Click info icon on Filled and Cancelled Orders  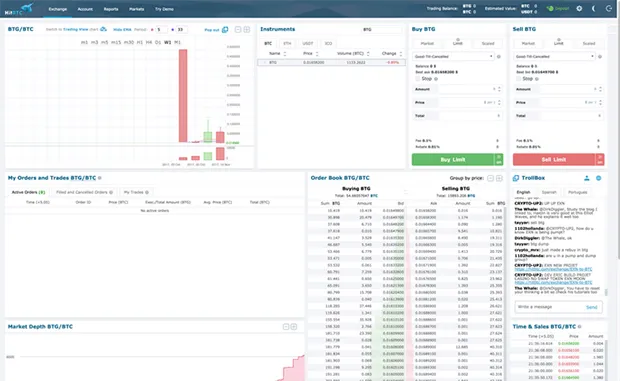111,192
